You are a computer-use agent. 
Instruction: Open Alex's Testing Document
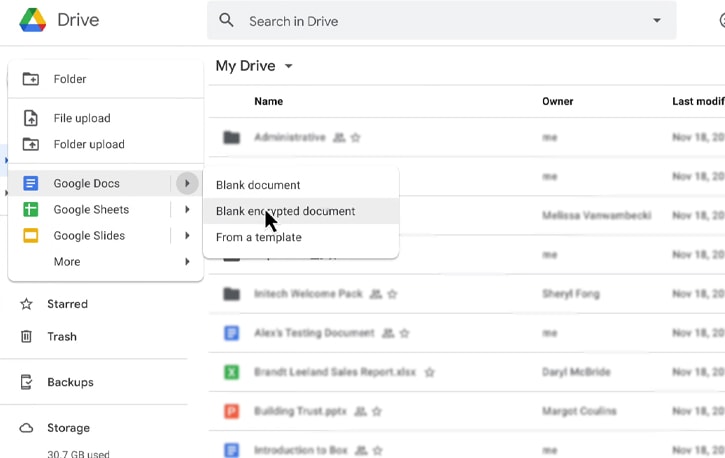pyautogui.click(x=314, y=333)
